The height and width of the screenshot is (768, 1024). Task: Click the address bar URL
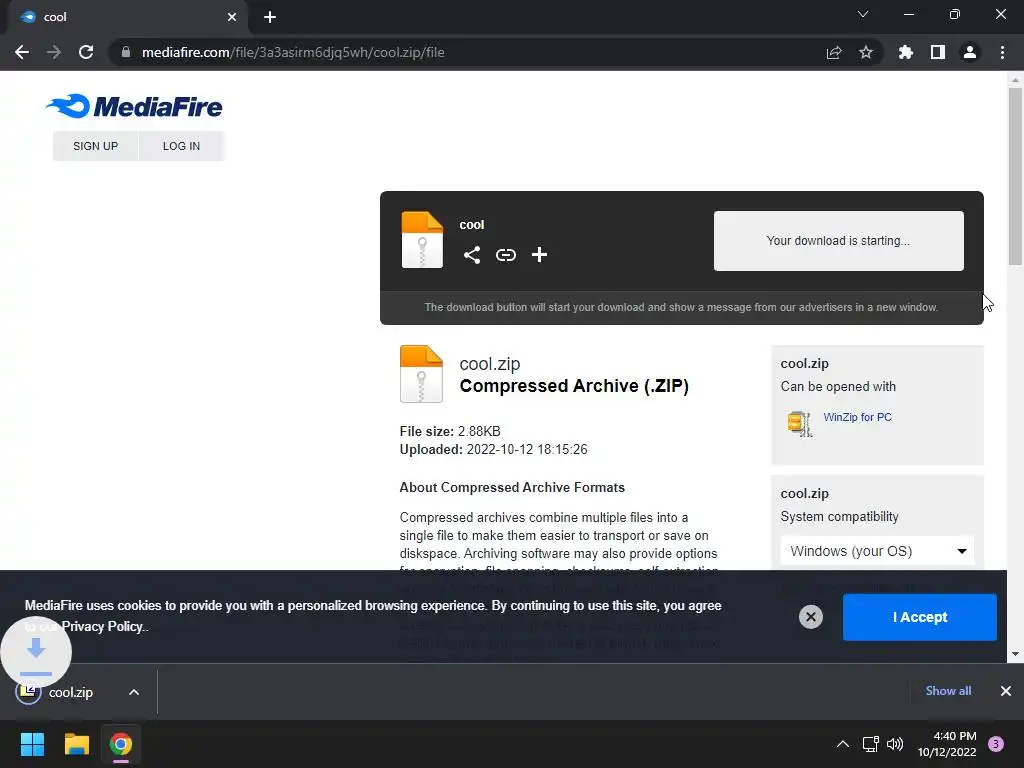pyautogui.click(x=293, y=52)
